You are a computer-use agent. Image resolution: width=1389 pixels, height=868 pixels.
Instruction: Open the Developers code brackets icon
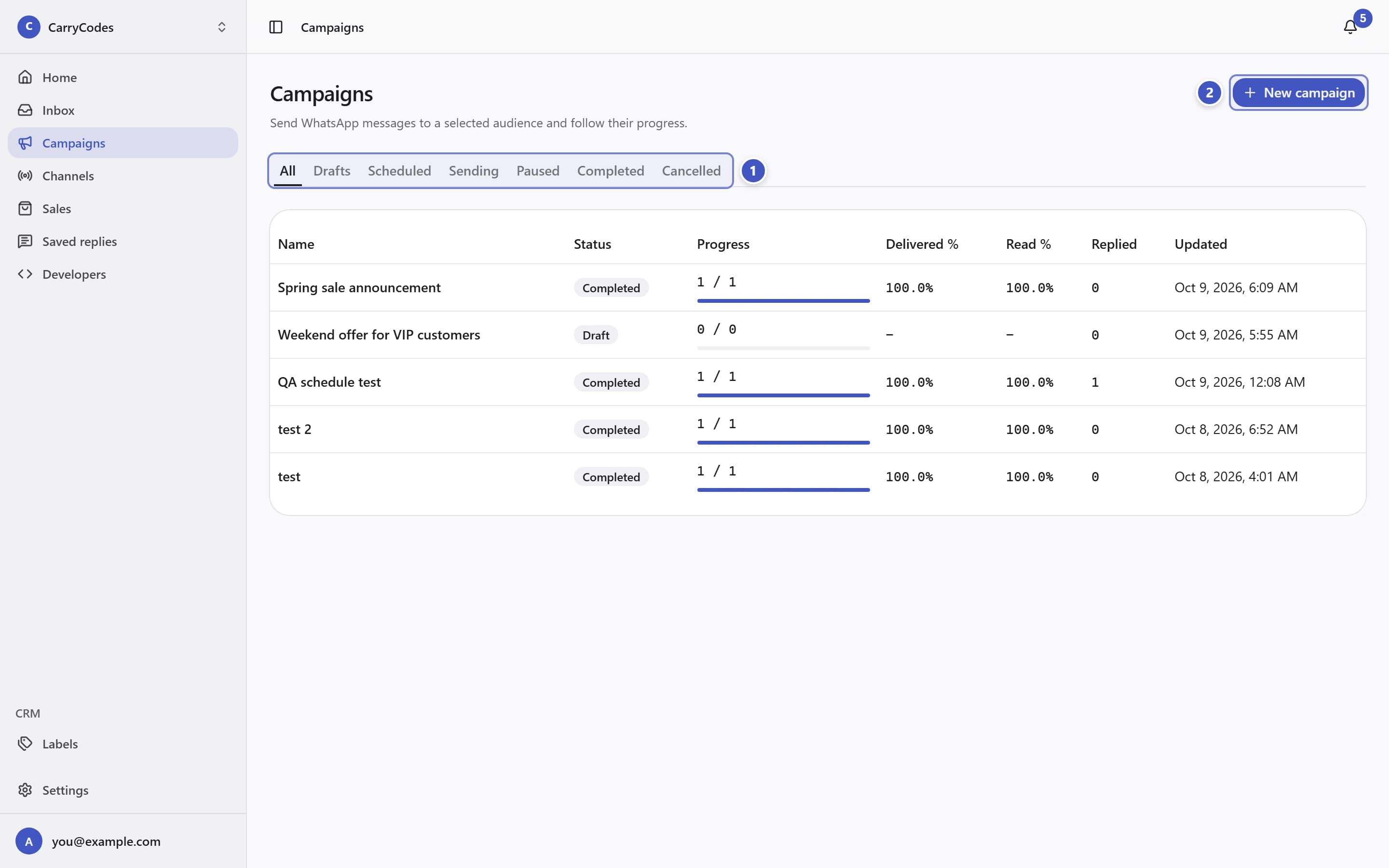[x=25, y=274]
